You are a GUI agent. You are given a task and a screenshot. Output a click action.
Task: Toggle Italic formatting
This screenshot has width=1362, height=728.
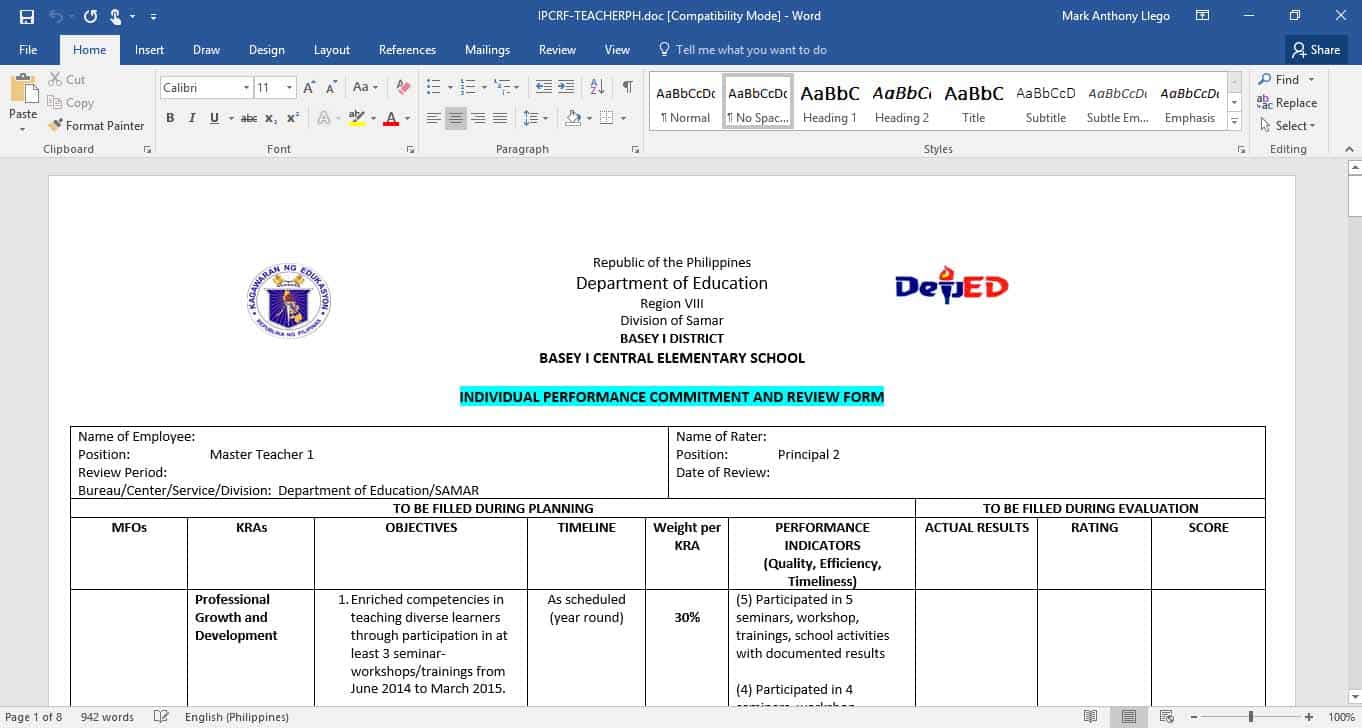pyautogui.click(x=192, y=118)
